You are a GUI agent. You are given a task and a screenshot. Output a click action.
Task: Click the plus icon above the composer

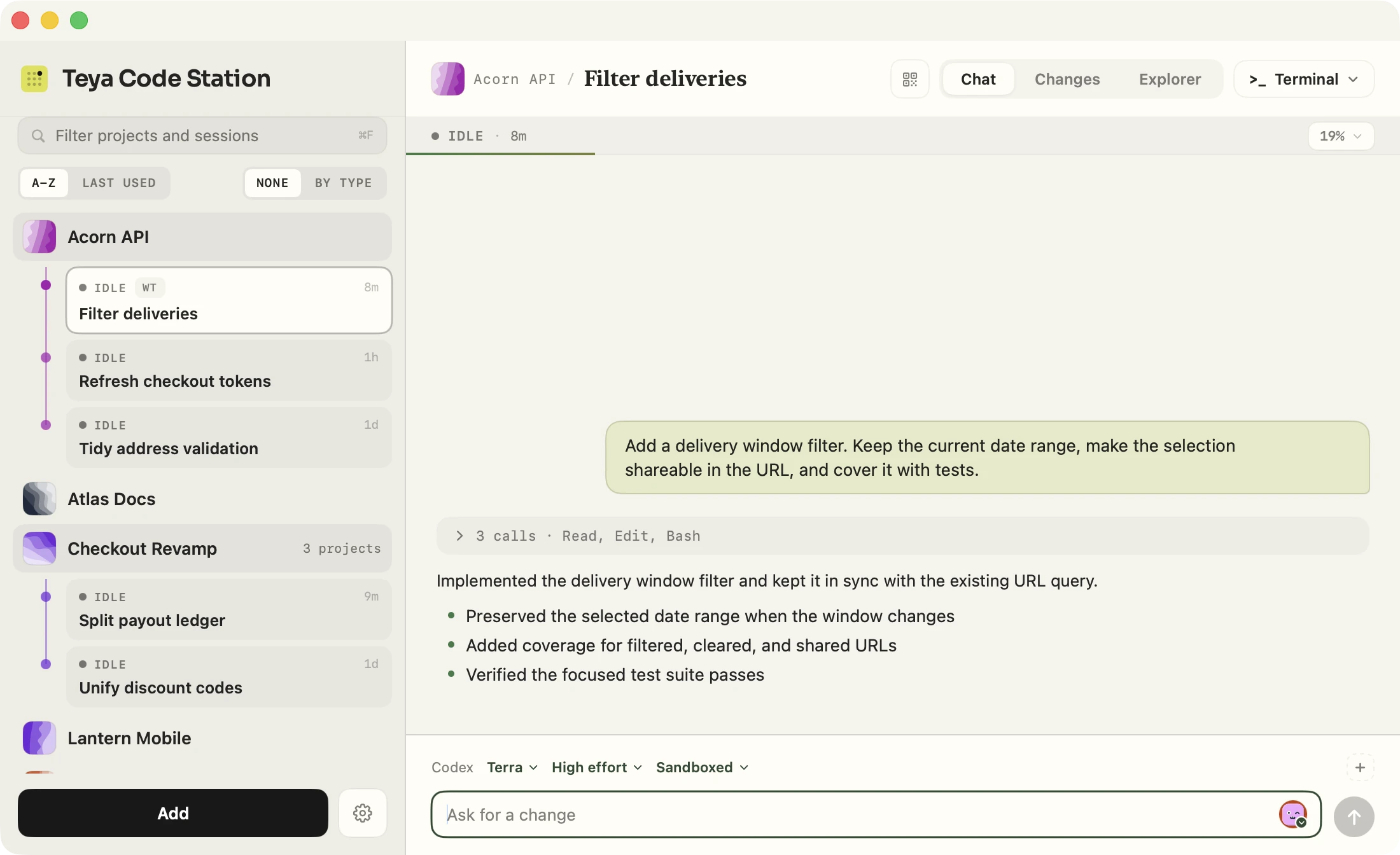pyautogui.click(x=1361, y=767)
